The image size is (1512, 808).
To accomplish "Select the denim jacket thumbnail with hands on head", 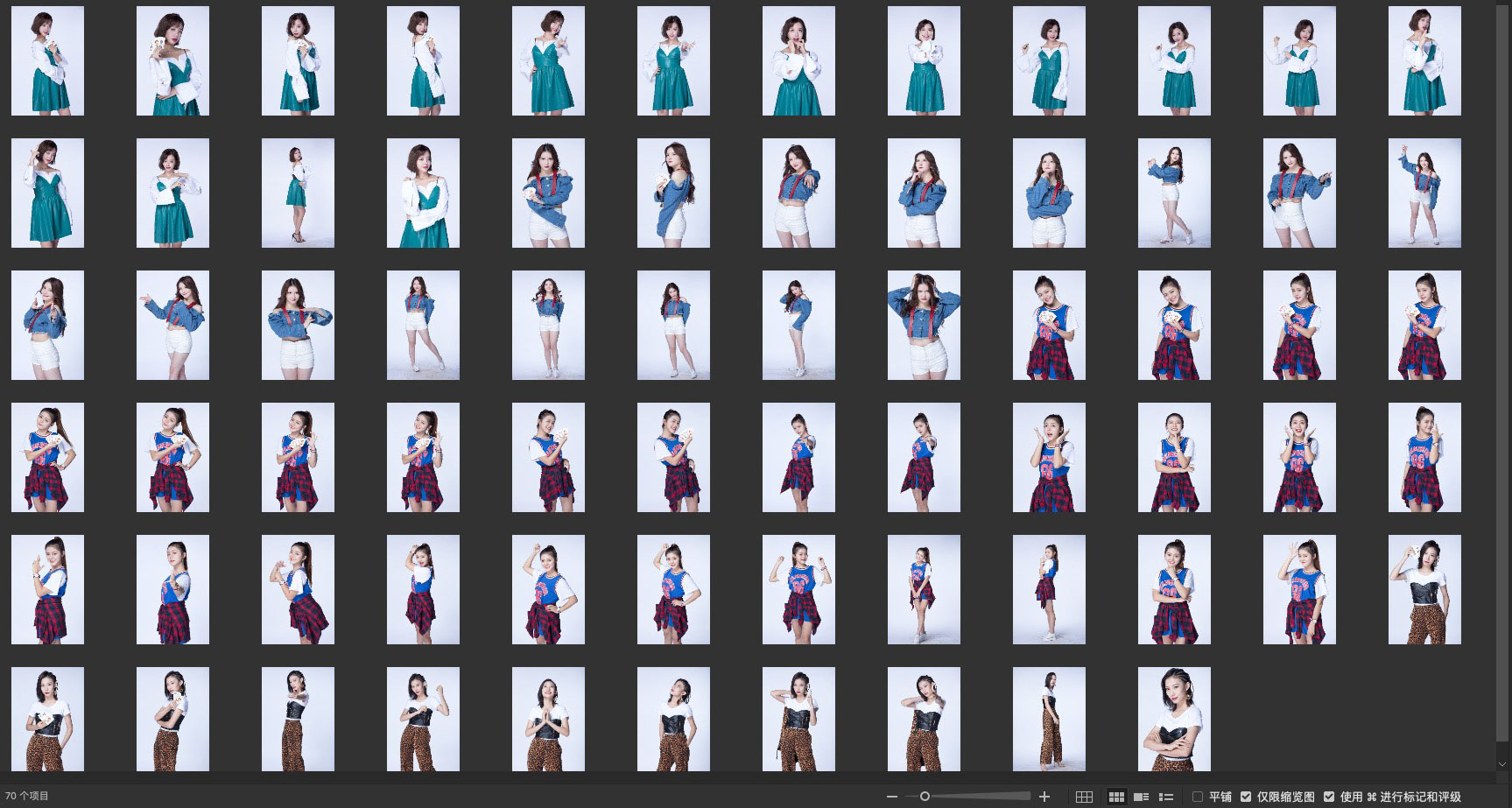I will 924,325.
